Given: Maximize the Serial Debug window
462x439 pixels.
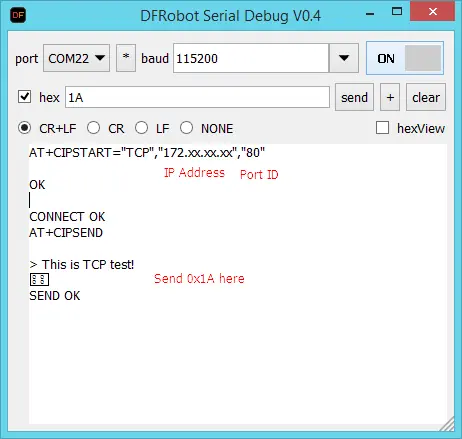Looking at the screenshot, I should tap(397, 12).
